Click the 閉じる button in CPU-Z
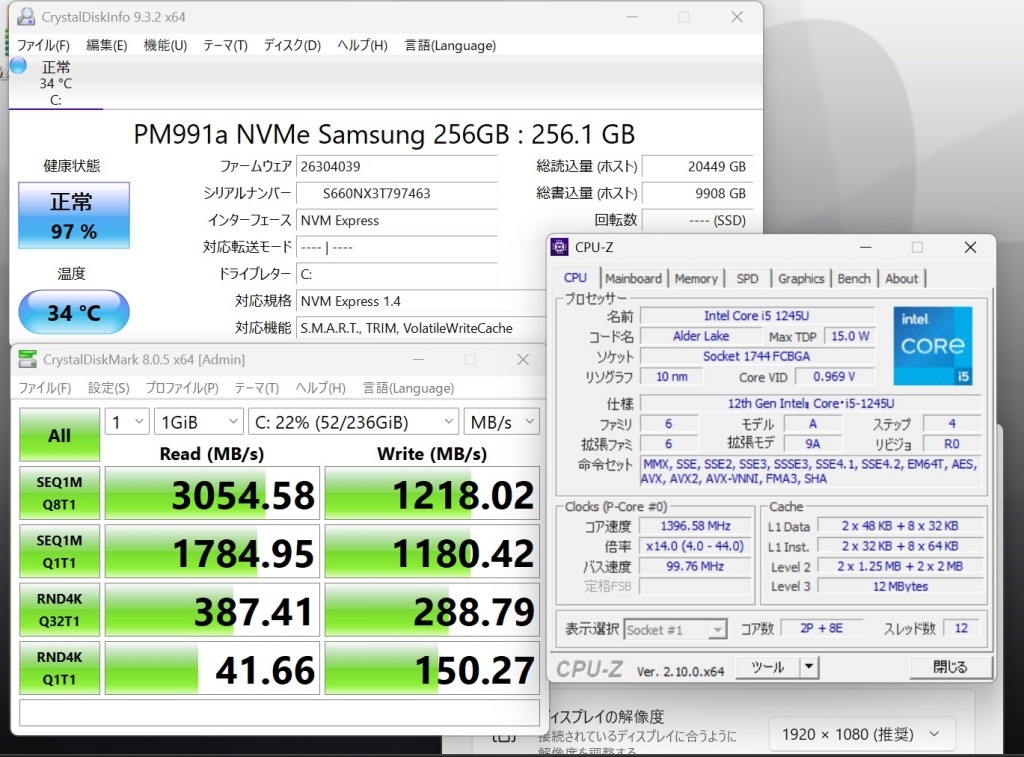This screenshot has height=757, width=1024. (950, 667)
